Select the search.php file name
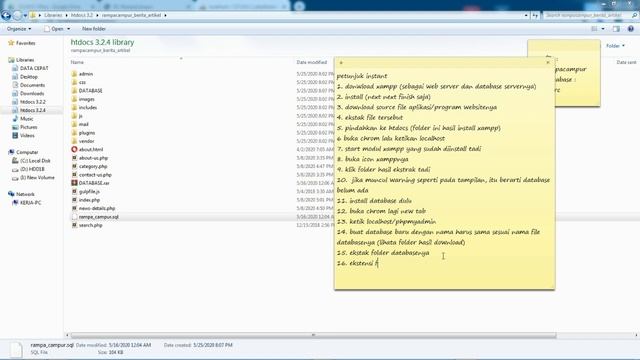The image size is (640, 360). (x=91, y=225)
